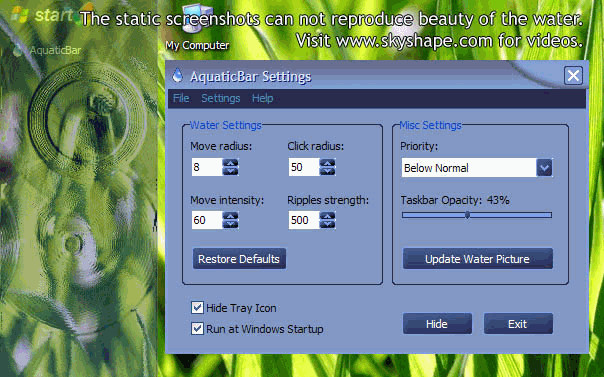Viewport: 604px width, 377px height.
Task: Toggle the Hide Tray Icon checkbox
Action: point(197,308)
